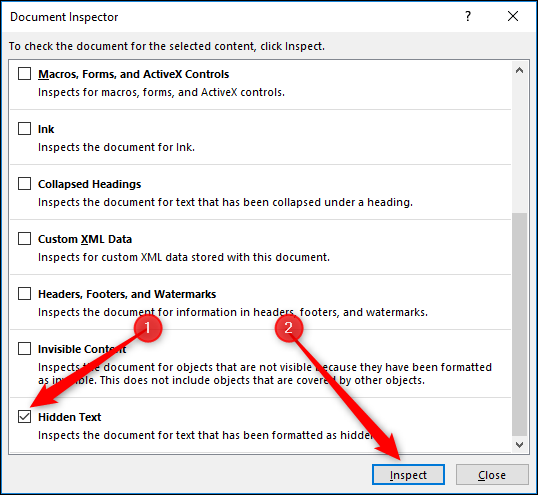This screenshot has height=495, width=538.
Task: Click the Close button
Action: coord(492,475)
